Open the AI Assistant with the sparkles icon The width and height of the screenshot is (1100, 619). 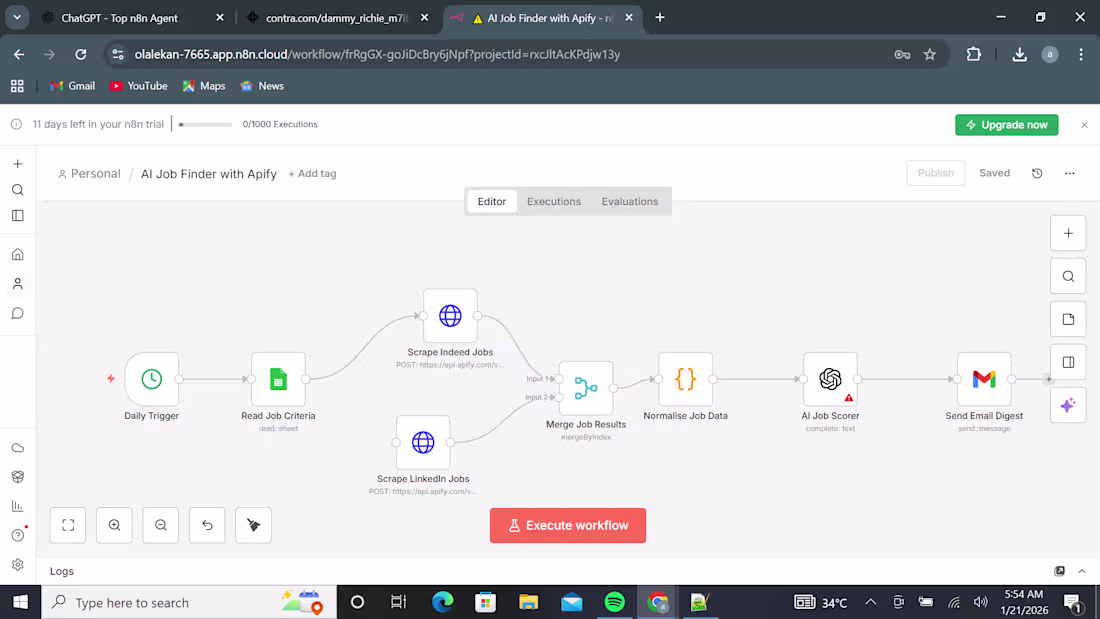pyautogui.click(x=1068, y=404)
